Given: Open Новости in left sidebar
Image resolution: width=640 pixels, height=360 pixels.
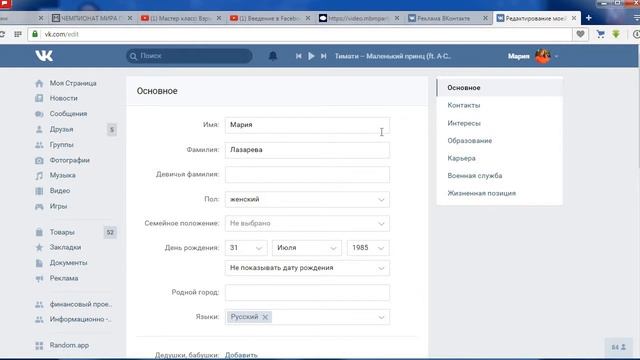Looking at the screenshot, I should pos(64,98).
